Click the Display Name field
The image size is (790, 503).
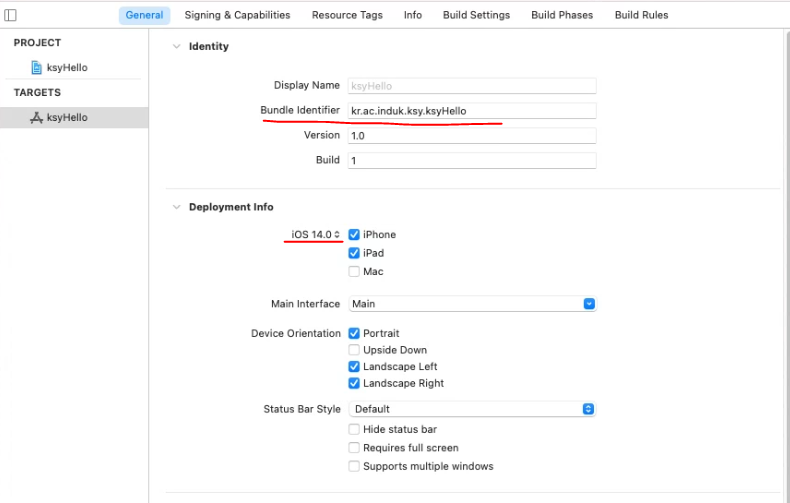[x=472, y=86]
